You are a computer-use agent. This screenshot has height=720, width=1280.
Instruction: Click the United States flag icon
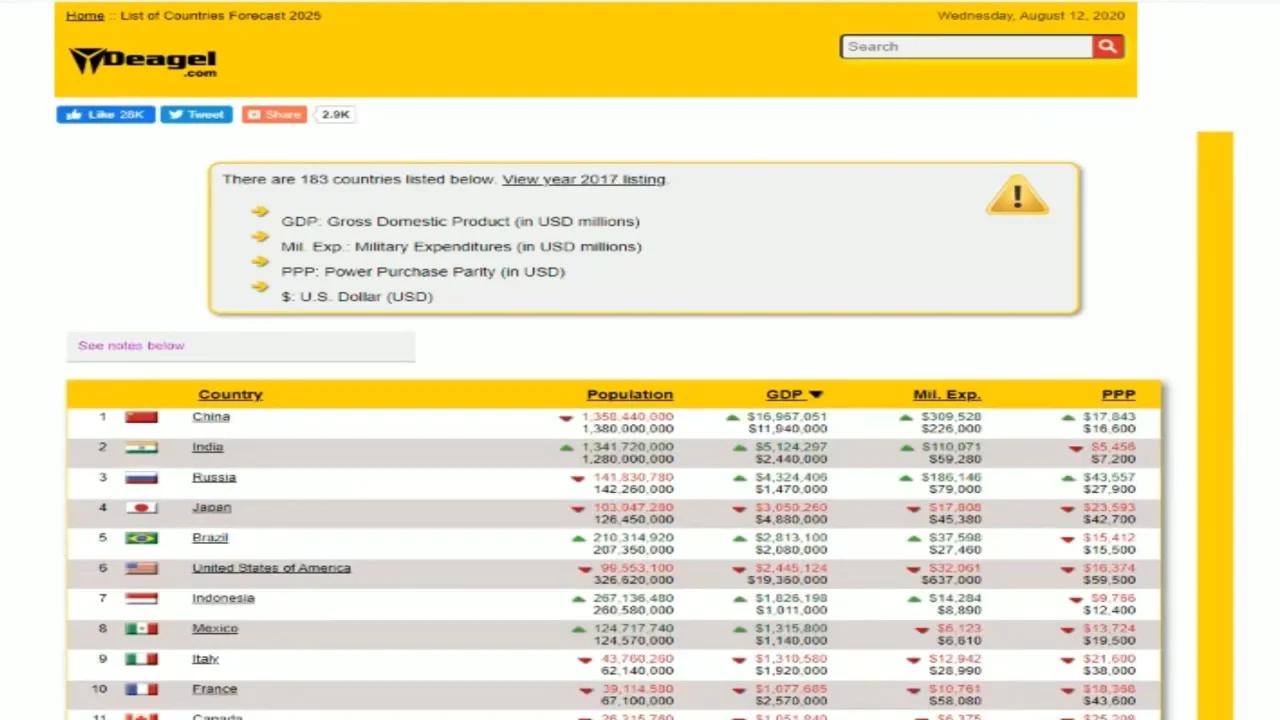(x=141, y=568)
